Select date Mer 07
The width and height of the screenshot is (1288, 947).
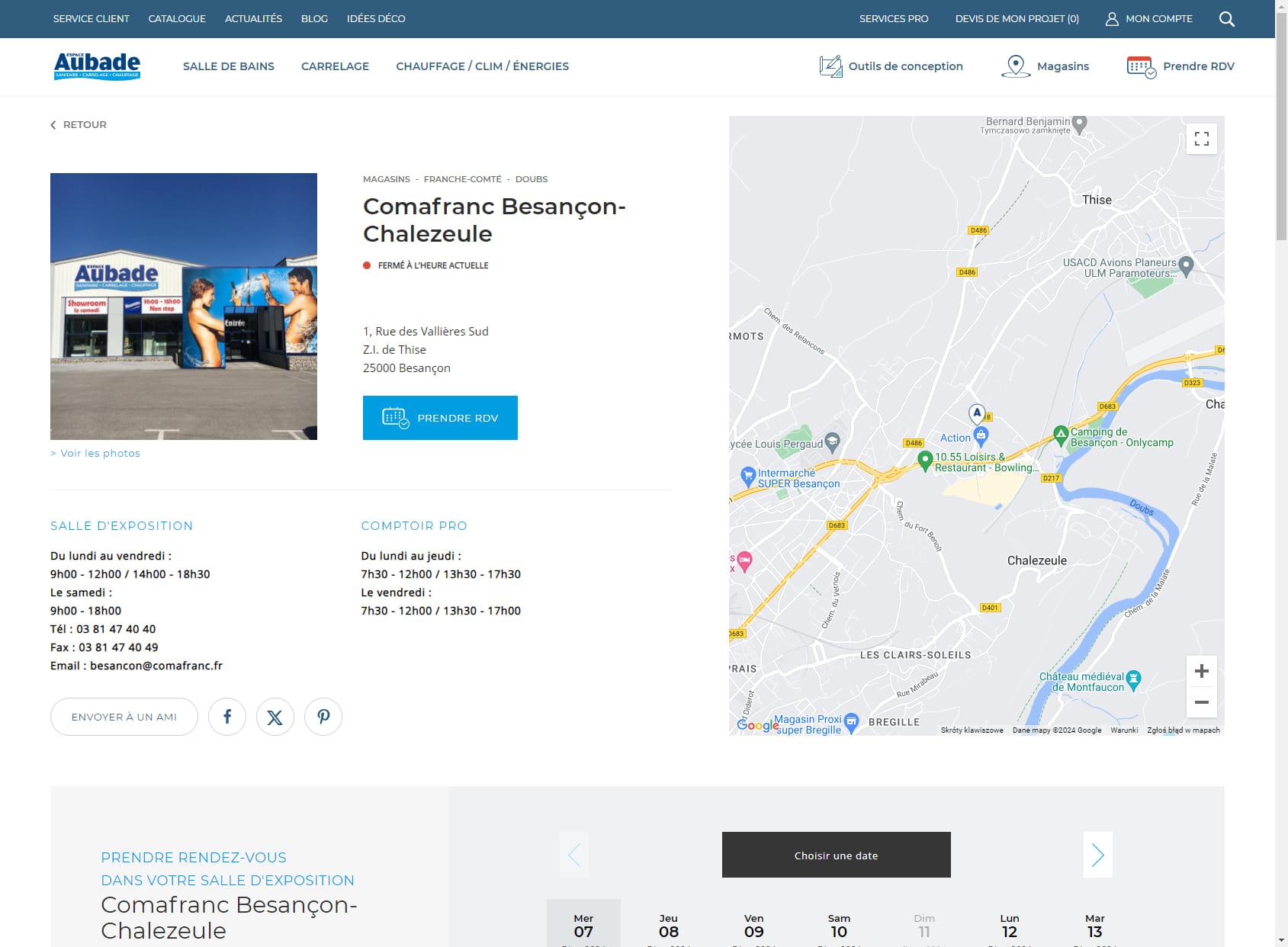click(x=583, y=924)
